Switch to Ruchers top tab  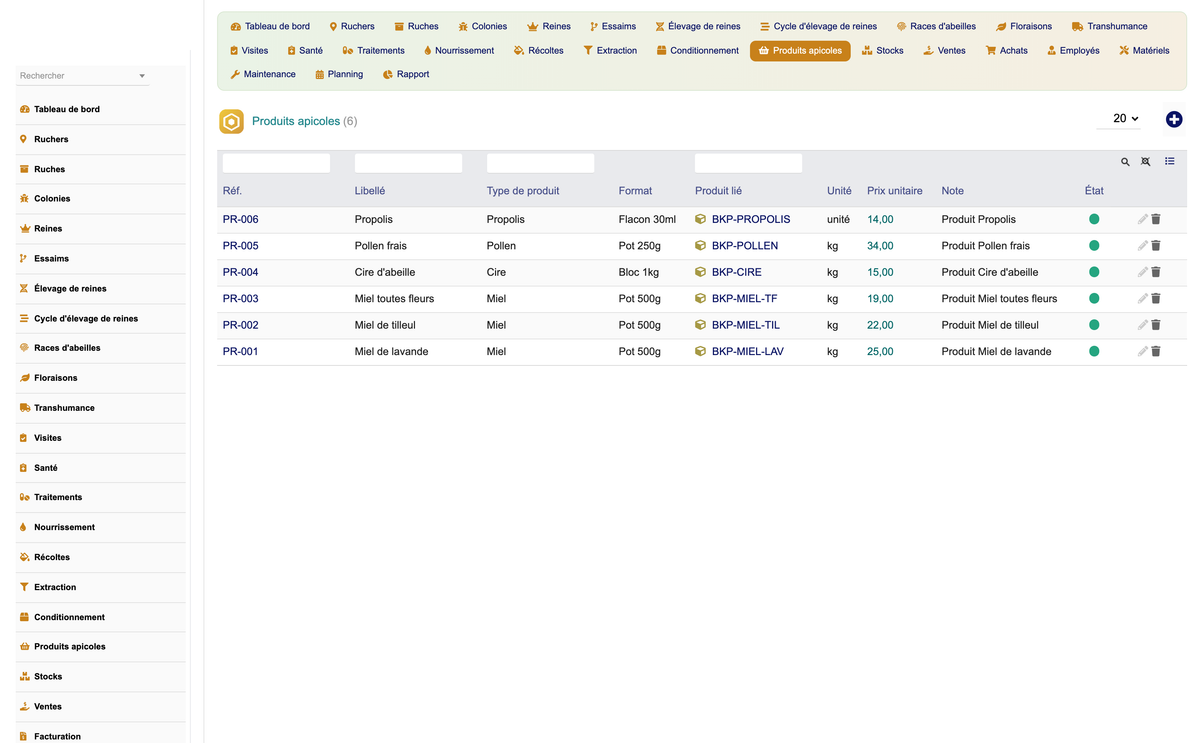(352, 26)
